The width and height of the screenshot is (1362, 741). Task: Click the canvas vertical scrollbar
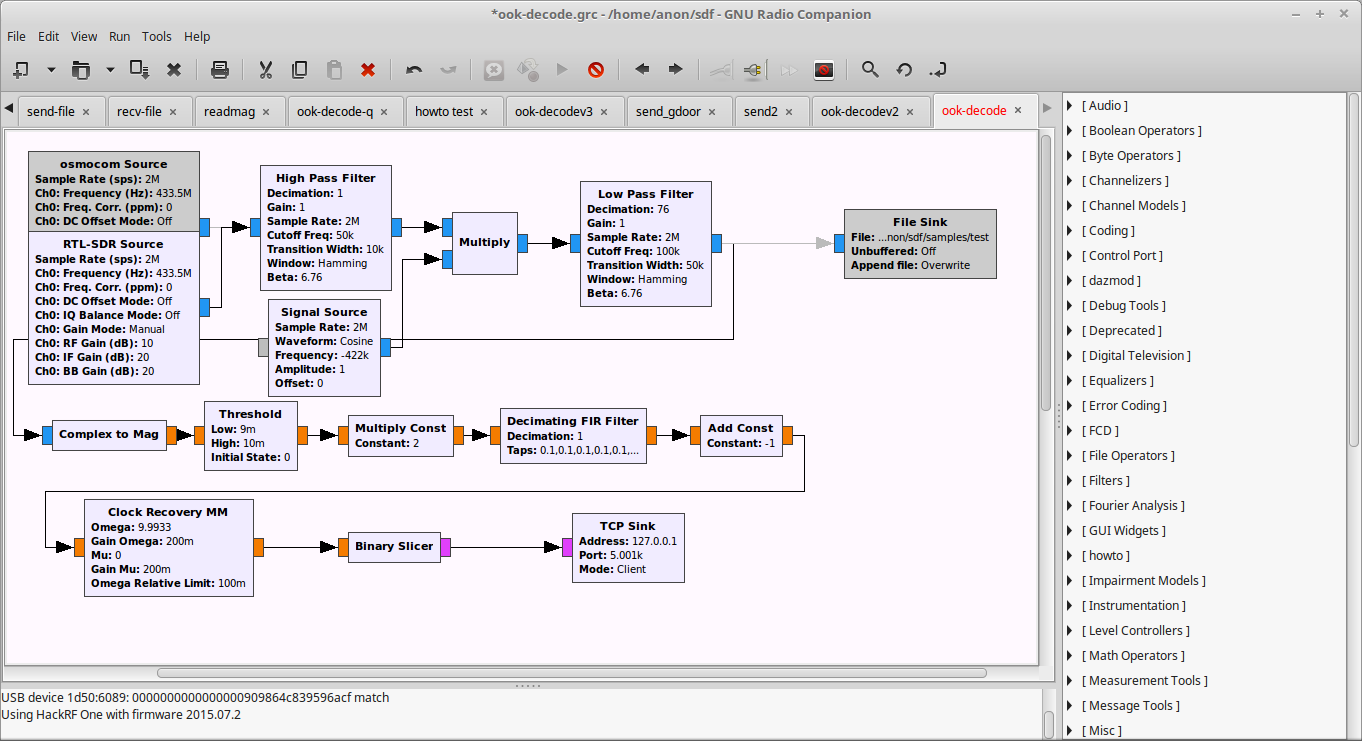(1046, 272)
